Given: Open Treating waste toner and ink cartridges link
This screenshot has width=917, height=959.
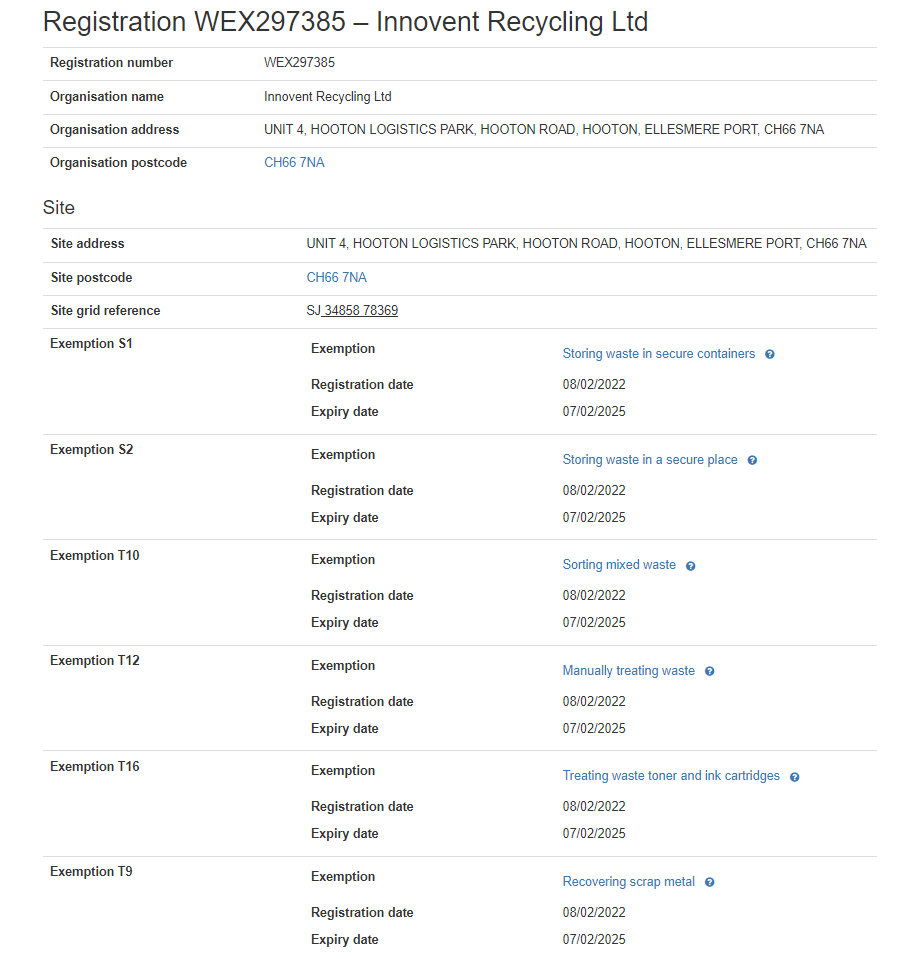Looking at the screenshot, I should click(670, 776).
